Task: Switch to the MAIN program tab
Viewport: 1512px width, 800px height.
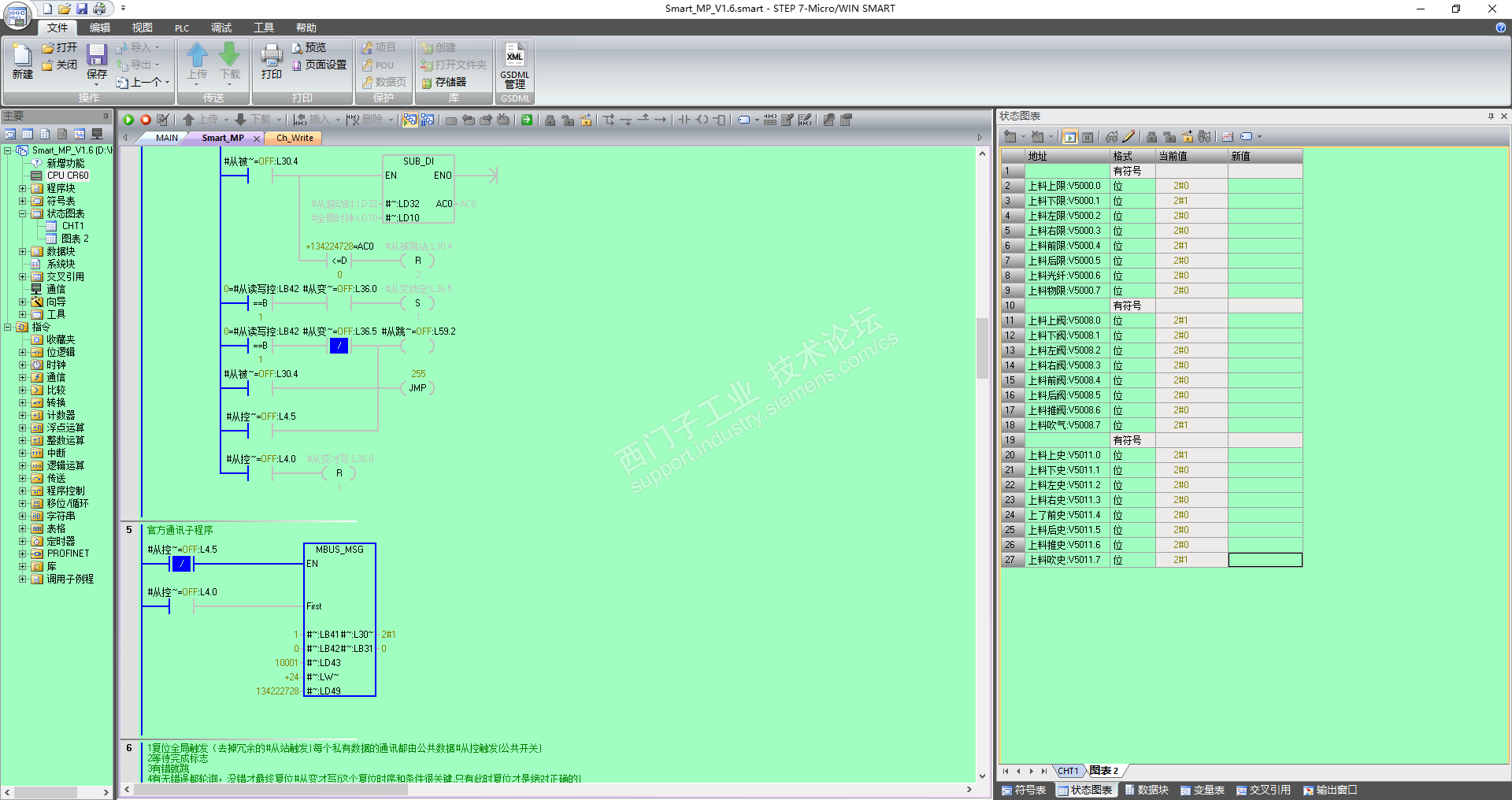Action: 166,138
